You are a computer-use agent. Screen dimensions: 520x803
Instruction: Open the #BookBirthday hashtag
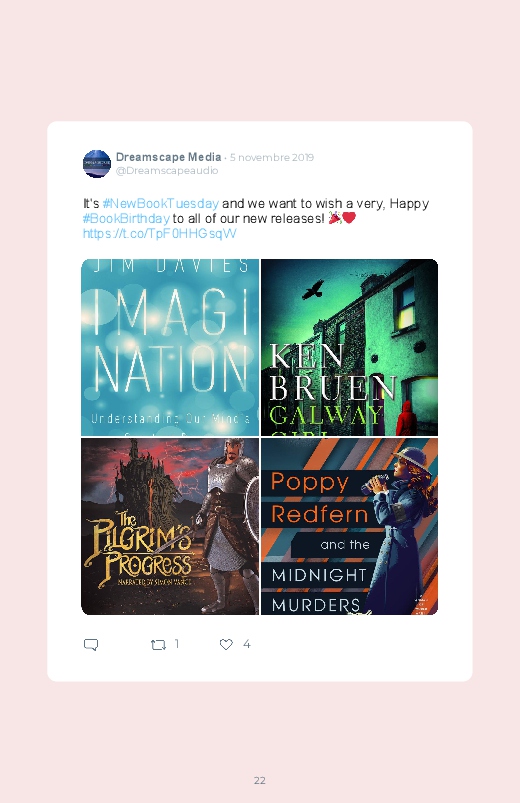126,219
